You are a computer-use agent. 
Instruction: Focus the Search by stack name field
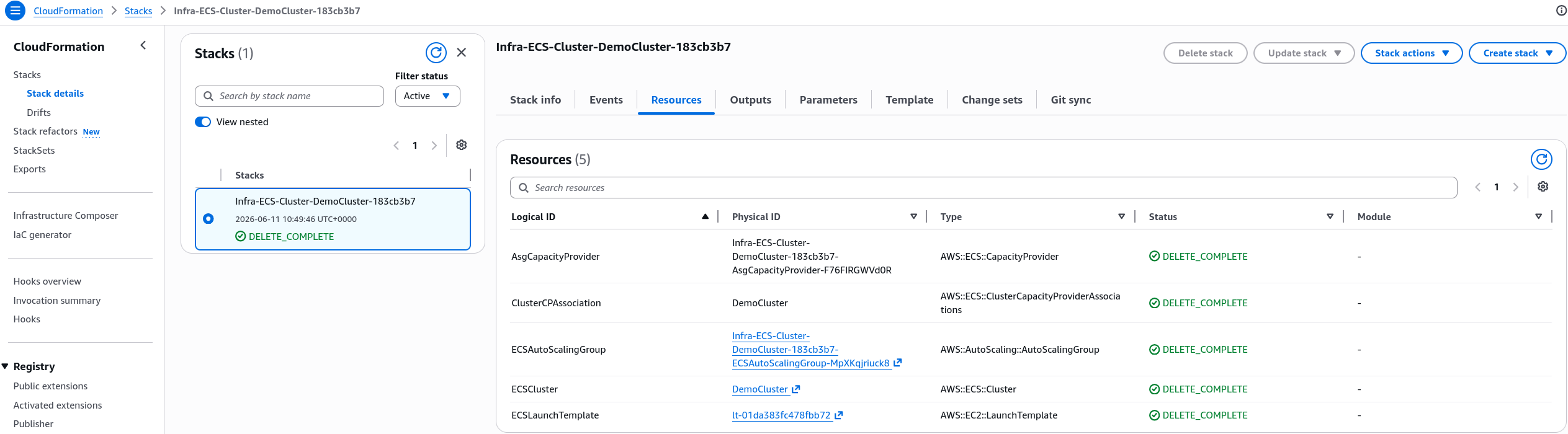pos(290,96)
